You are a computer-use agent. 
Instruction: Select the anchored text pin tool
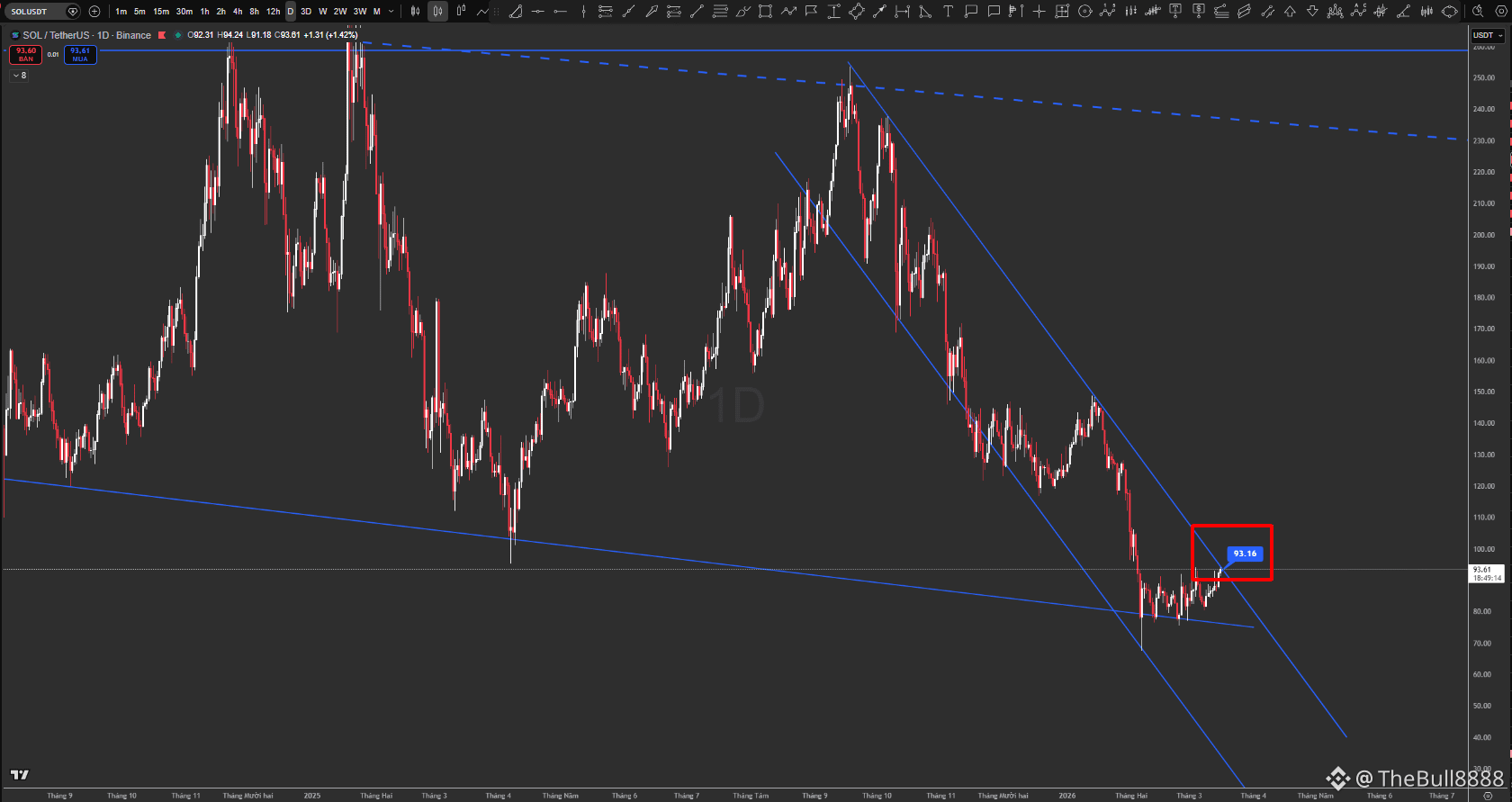tap(1175, 12)
